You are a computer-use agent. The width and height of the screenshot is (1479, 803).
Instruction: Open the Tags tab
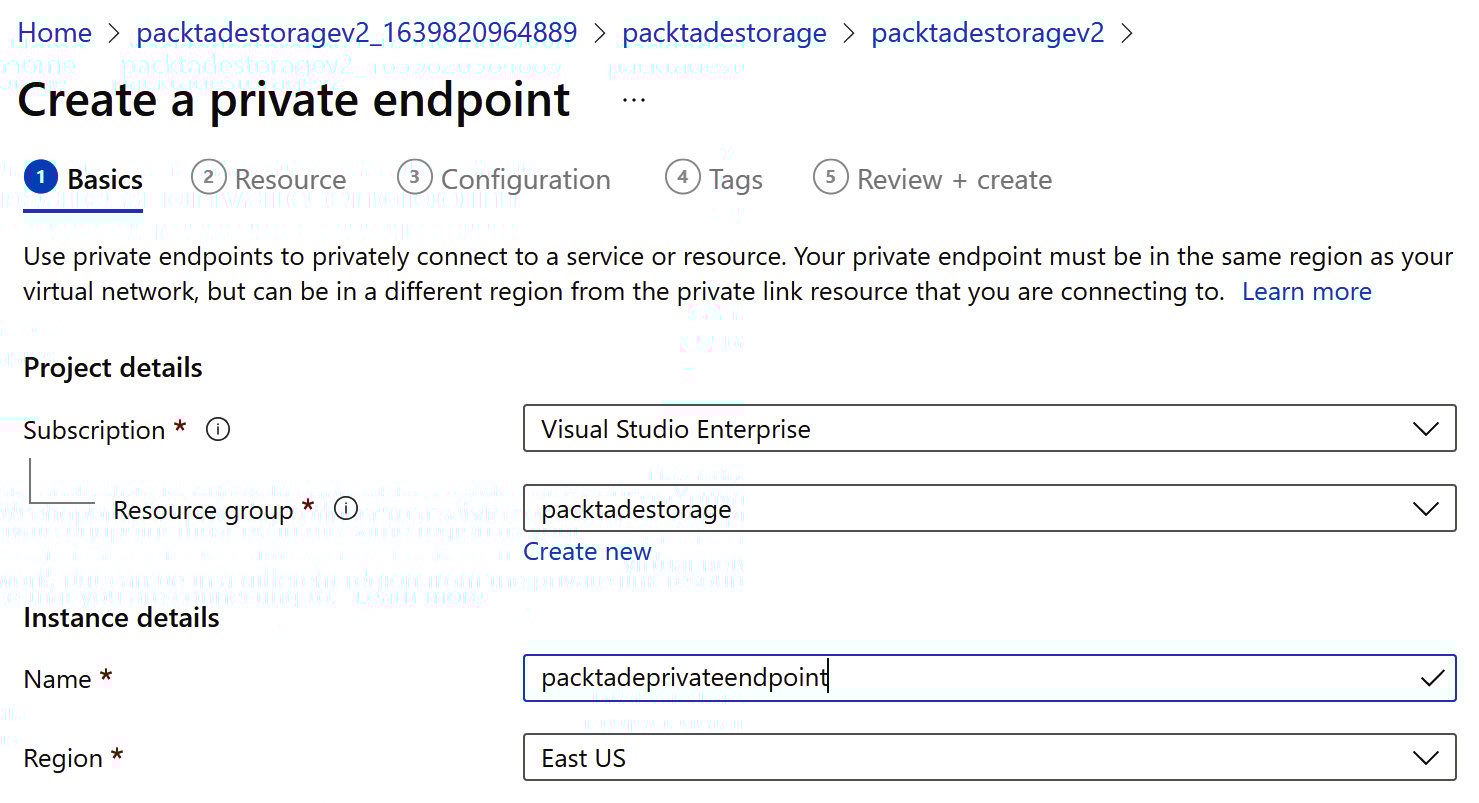[736, 180]
